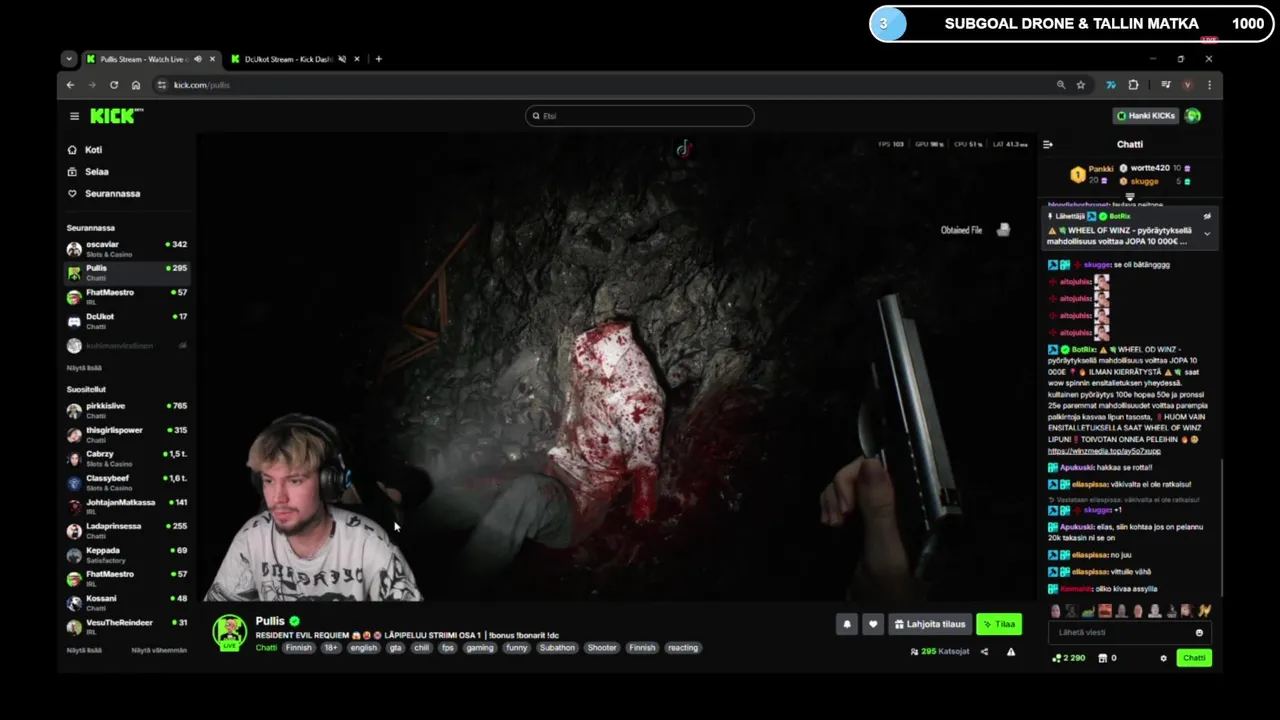Unmute the DcUkot Stream tab
Viewport: 1280px width, 720px height.
pyautogui.click(x=342, y=59)
